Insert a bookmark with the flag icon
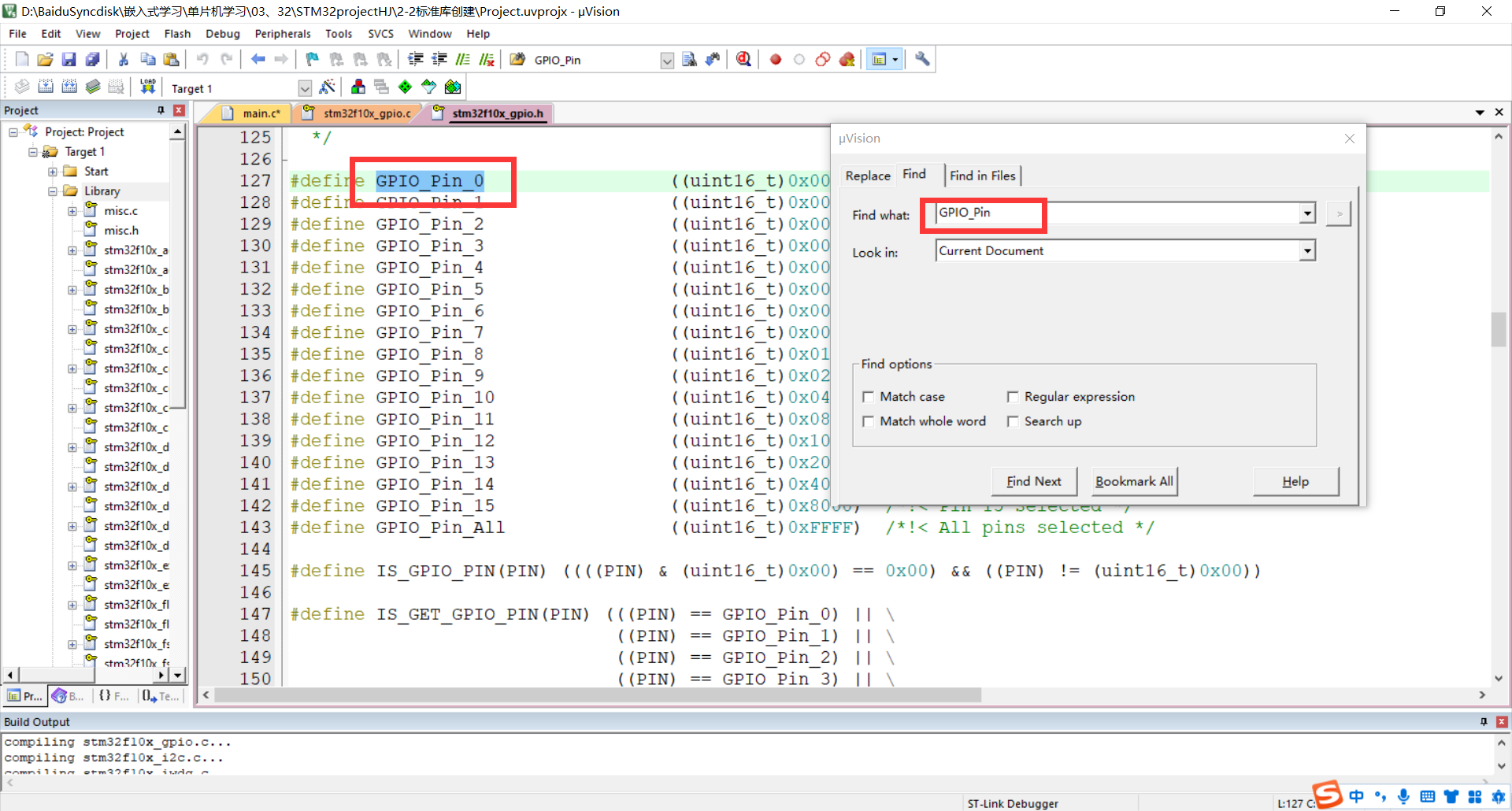The height and width of the screenshot is (811, 1512). pos(313,59)
